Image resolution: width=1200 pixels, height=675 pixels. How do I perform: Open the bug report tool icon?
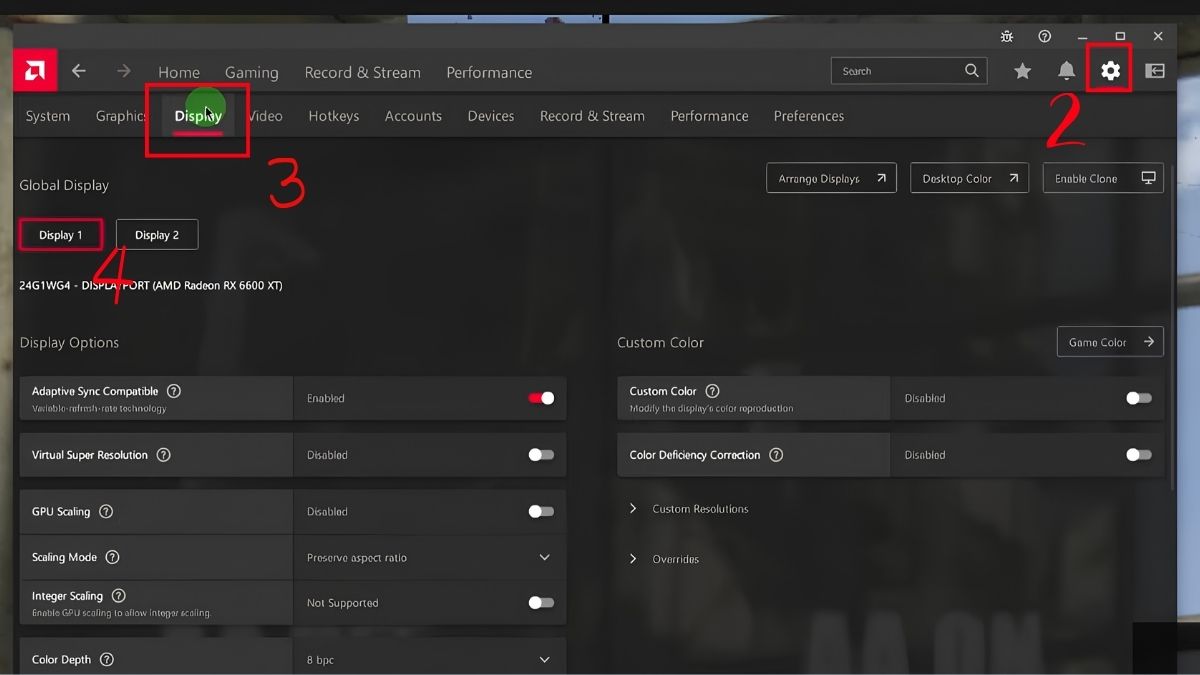[1006, 36]
